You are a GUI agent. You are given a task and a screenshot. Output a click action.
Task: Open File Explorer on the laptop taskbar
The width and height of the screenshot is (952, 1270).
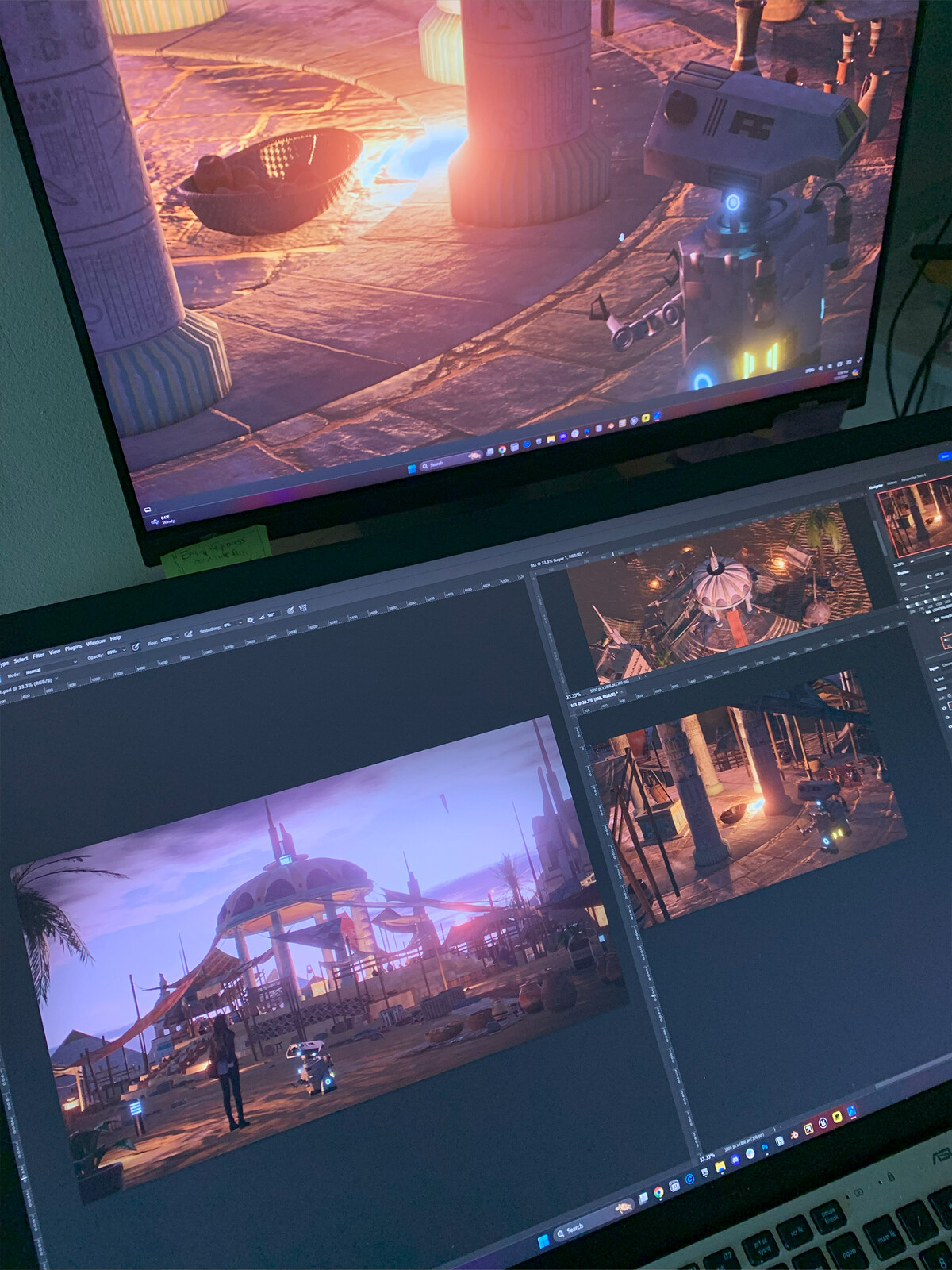[x=720, y=1167]
